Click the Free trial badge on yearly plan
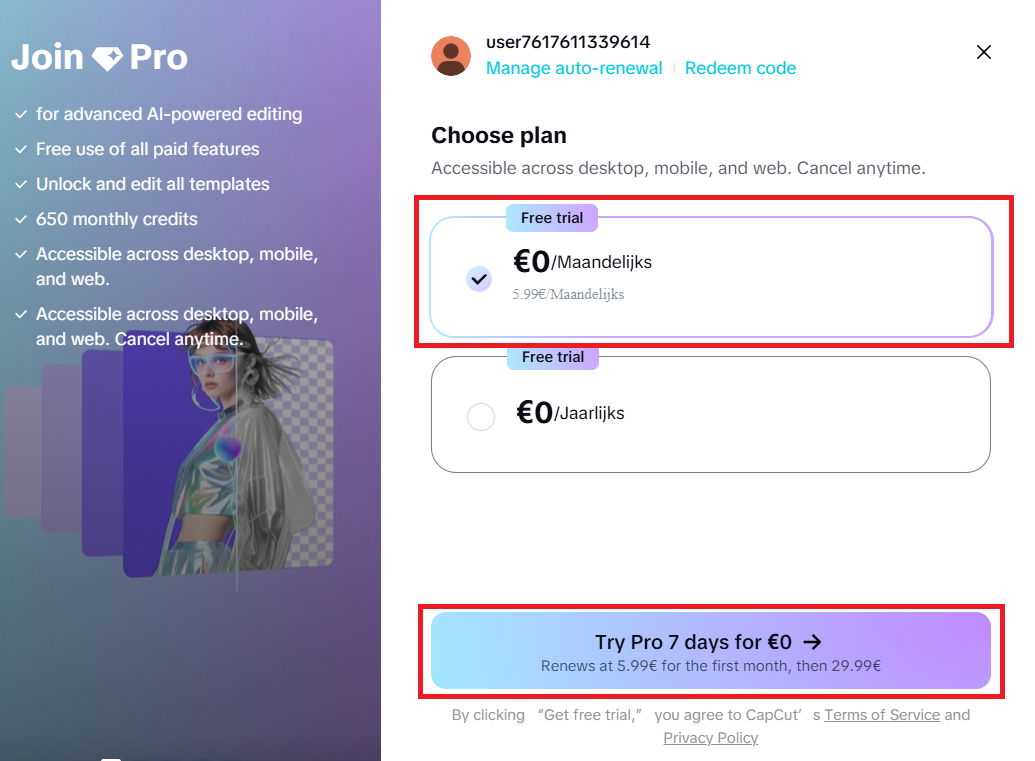The image size is (1035, 761). pyautogui.click(x=552, y=357)
